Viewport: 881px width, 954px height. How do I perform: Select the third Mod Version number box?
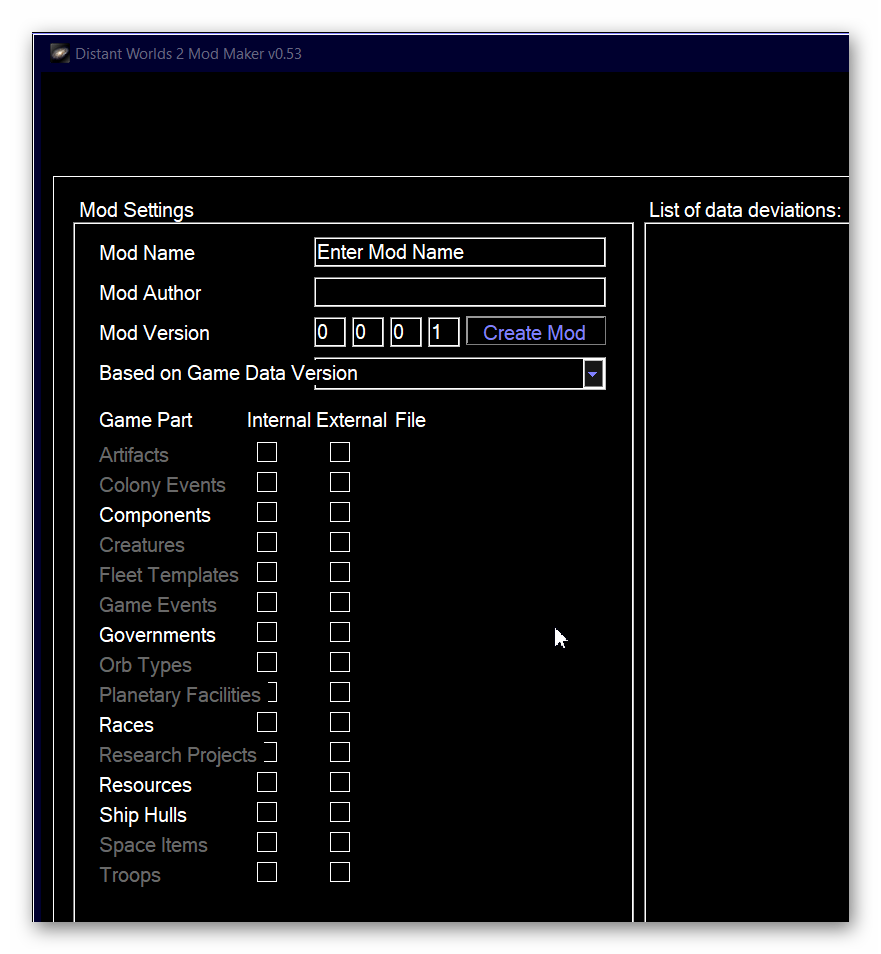point(405,332)
